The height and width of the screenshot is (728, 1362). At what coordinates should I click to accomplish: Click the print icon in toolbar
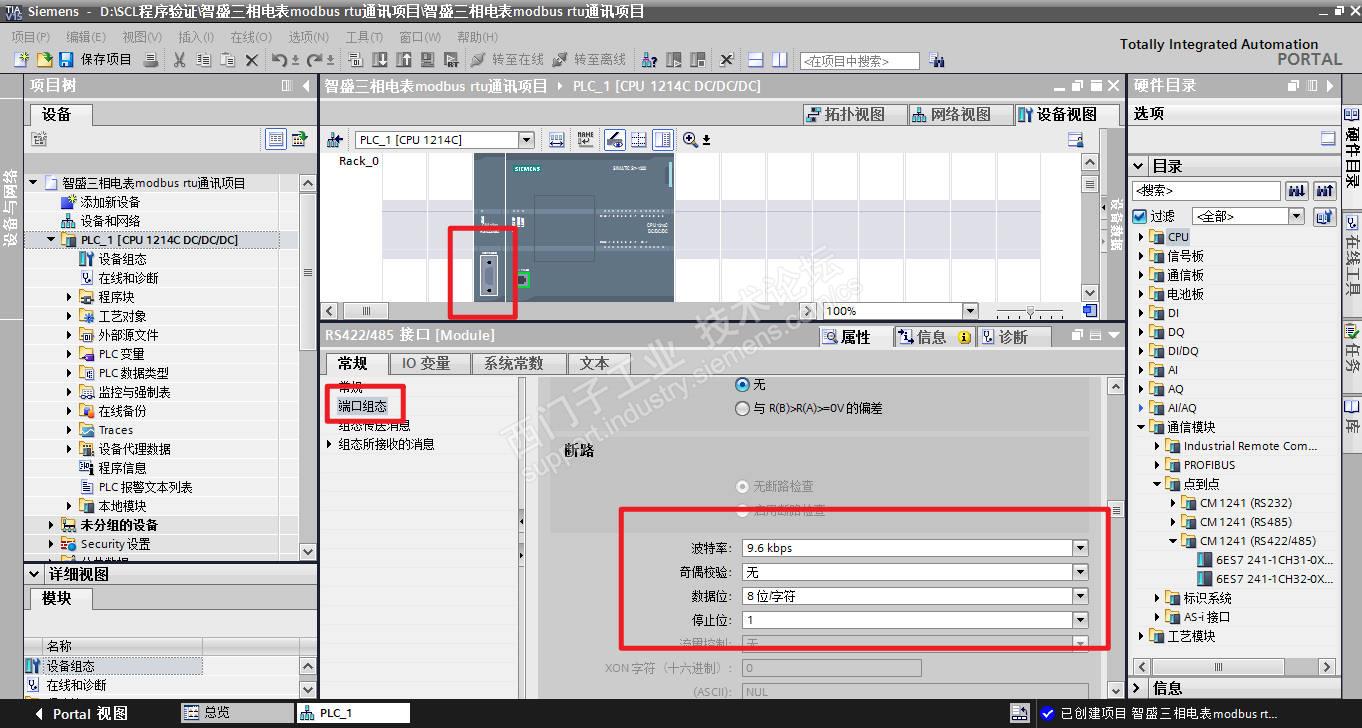pos(151,60)
